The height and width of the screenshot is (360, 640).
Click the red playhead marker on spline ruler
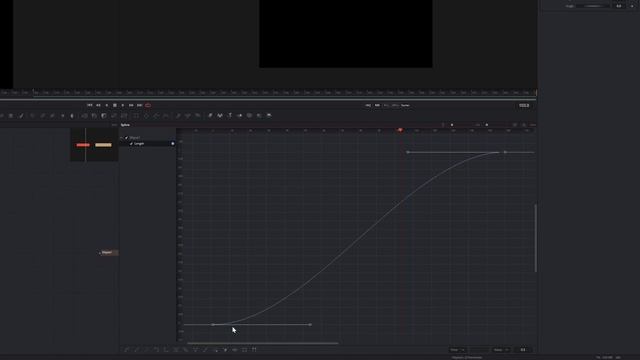pyautogui.click(x=400, y=130)
